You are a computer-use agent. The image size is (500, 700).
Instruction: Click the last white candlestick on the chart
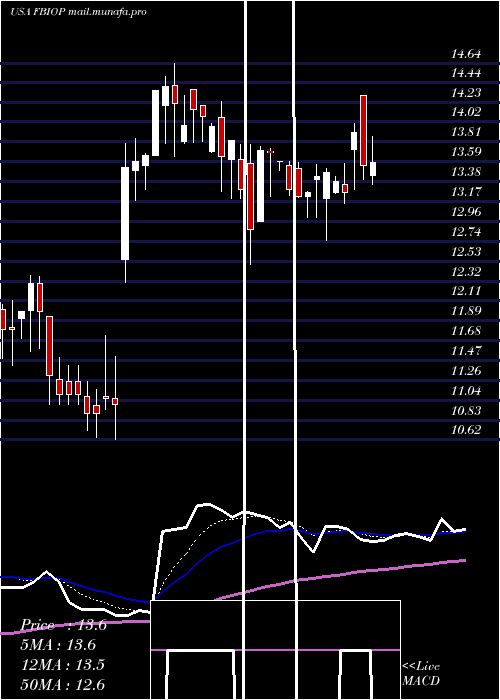[x=373, y=169]
